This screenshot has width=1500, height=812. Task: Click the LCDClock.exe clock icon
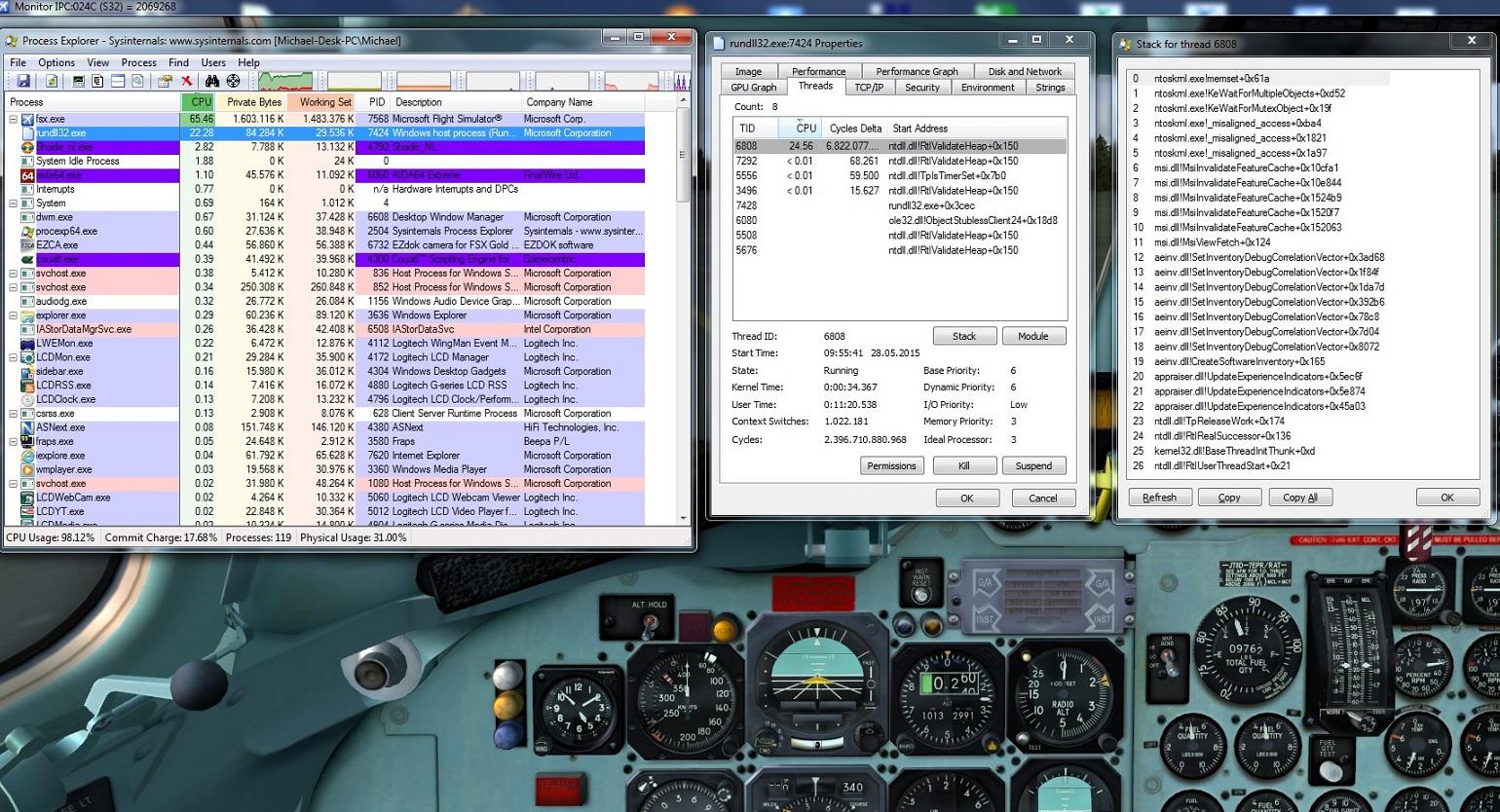(27, 399)
